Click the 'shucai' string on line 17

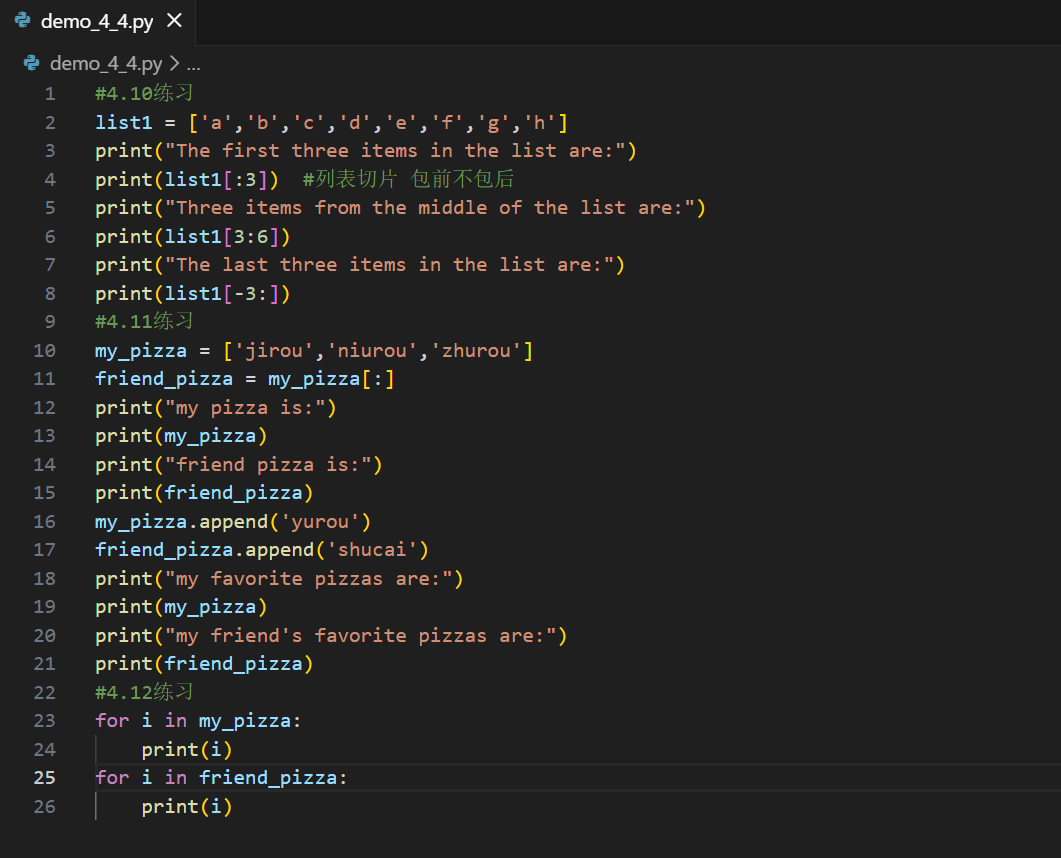click(372, 549)
